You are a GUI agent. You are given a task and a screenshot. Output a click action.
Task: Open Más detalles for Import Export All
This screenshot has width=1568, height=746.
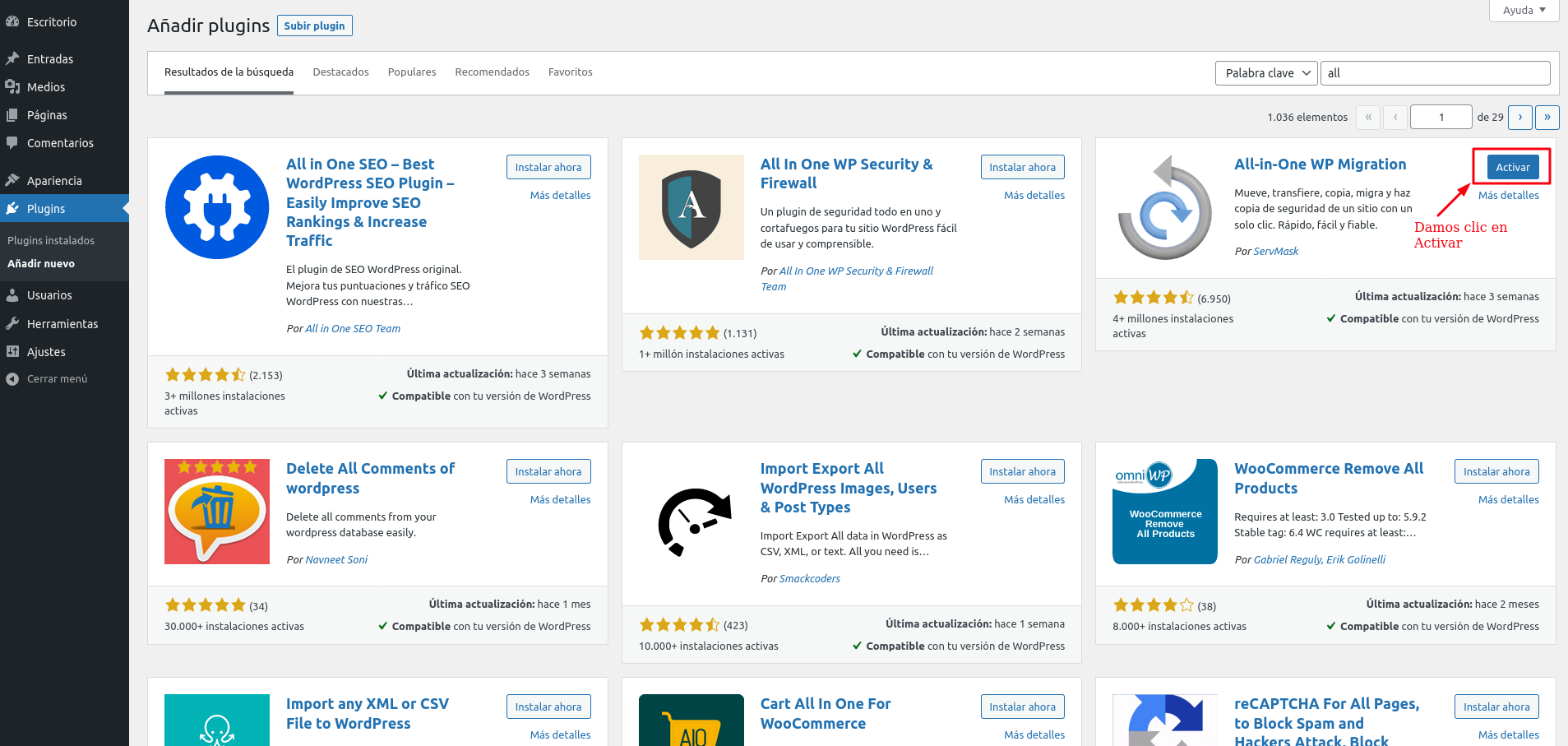click(1034, 500)
